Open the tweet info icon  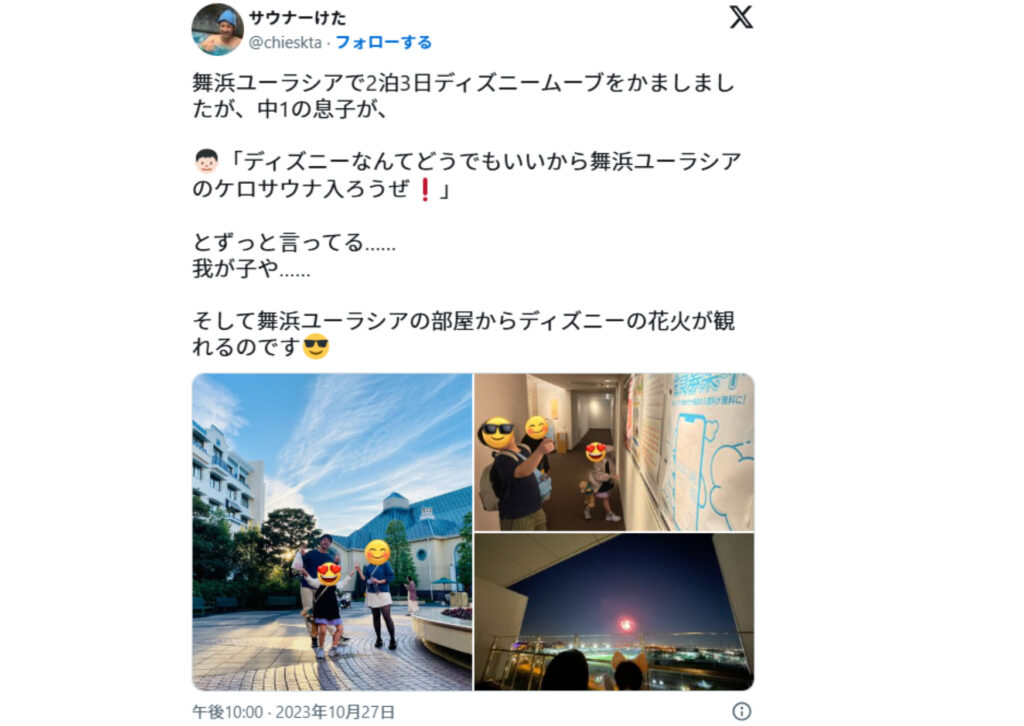coord(741,711)
